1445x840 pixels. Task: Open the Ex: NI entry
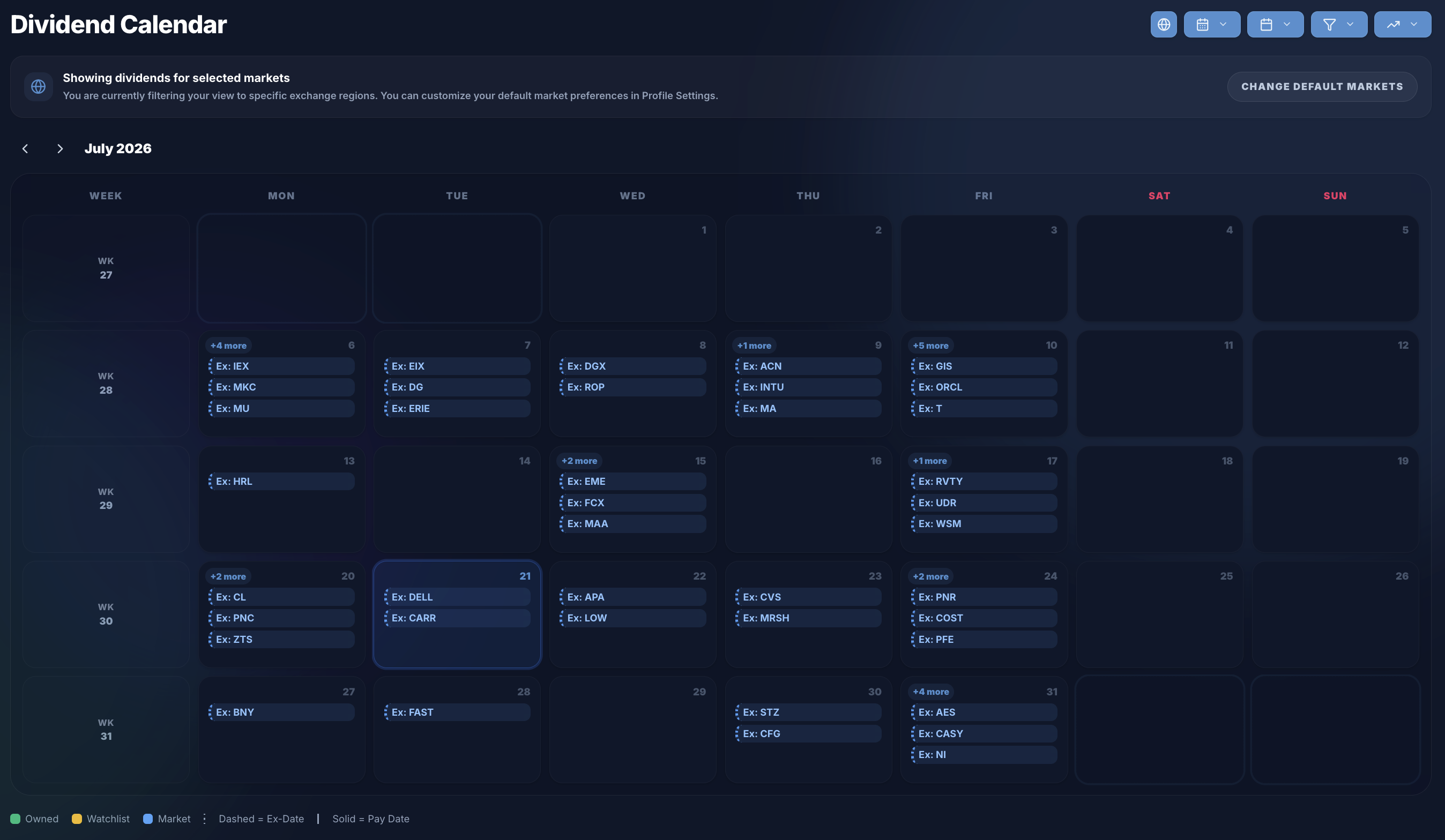pyautogui.click(x=984, y=755)
